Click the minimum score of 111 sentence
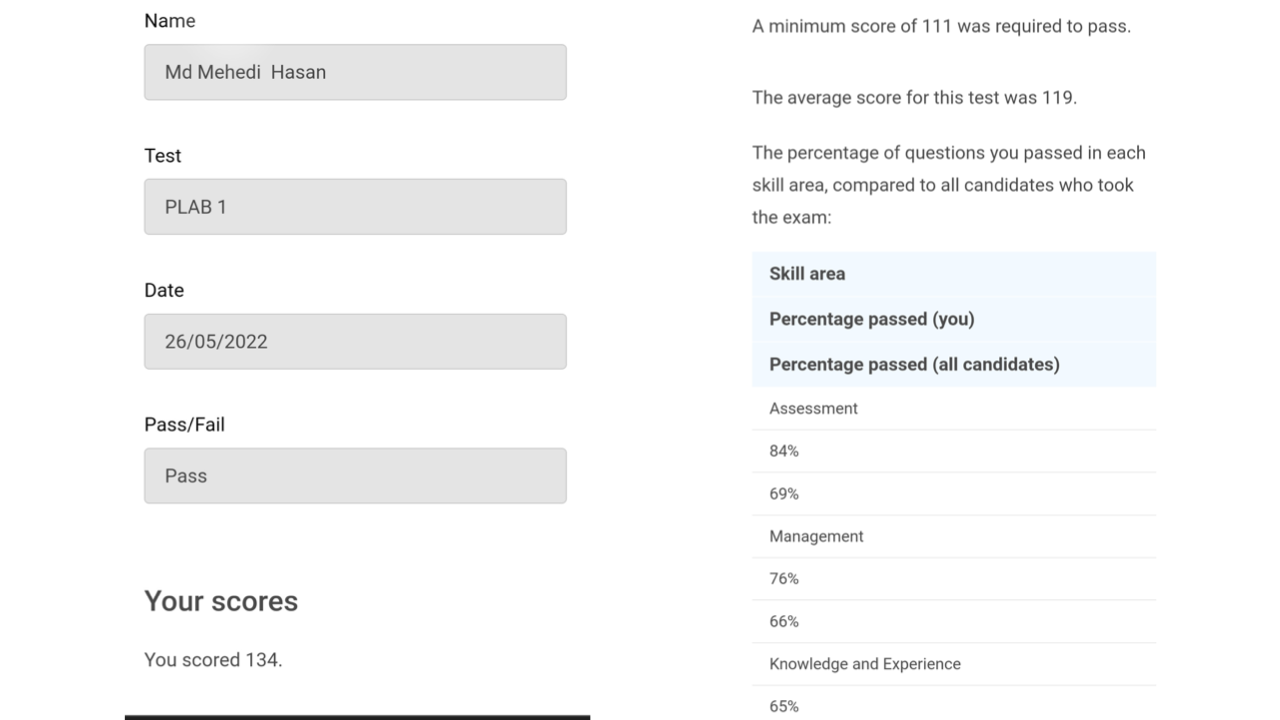 pyautogui.click(x=941, y=27)
